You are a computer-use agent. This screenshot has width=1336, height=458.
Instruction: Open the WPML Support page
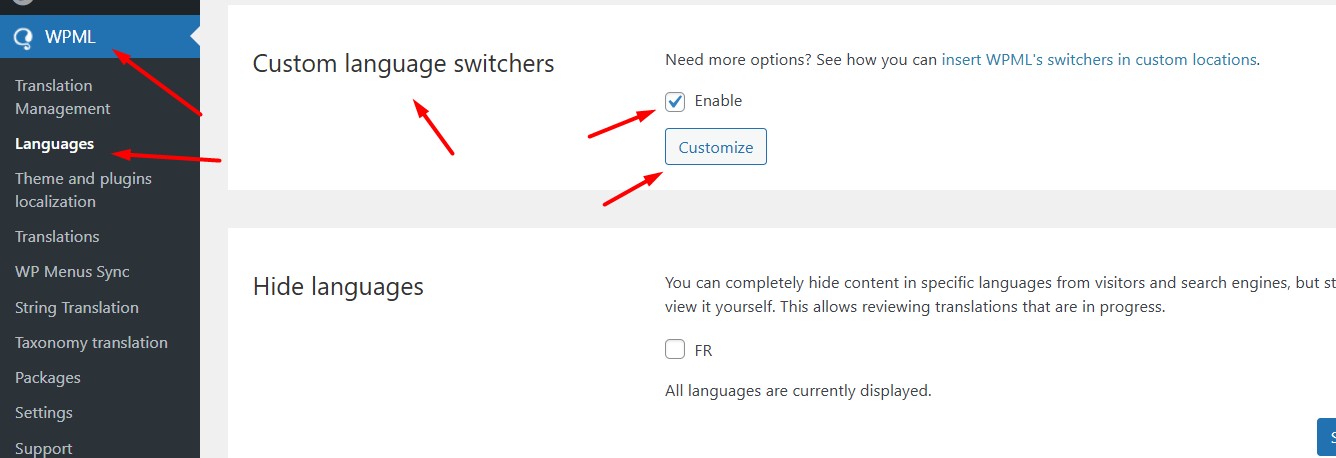[44, 448]
